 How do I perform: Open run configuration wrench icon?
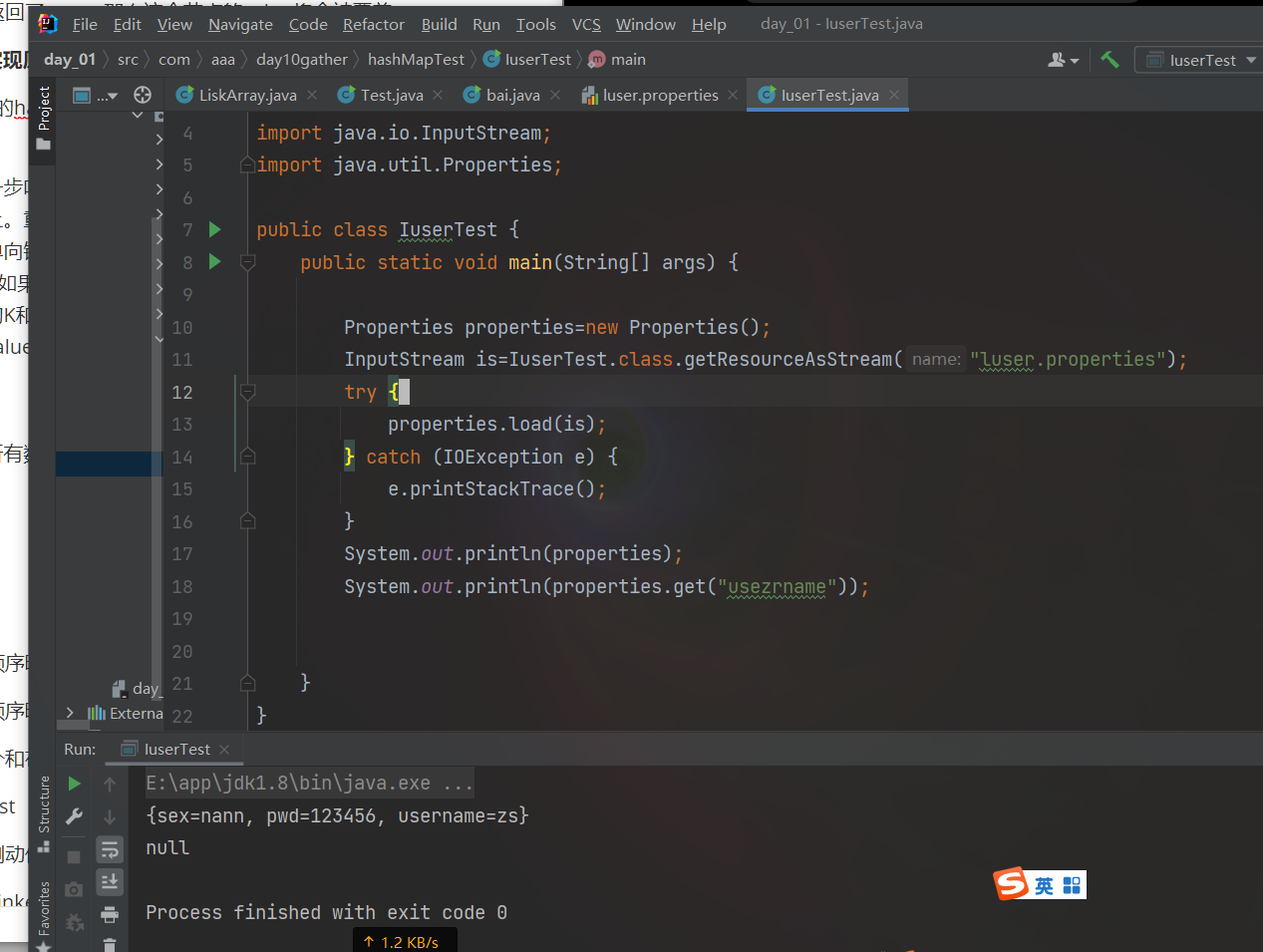click(74, 816)
